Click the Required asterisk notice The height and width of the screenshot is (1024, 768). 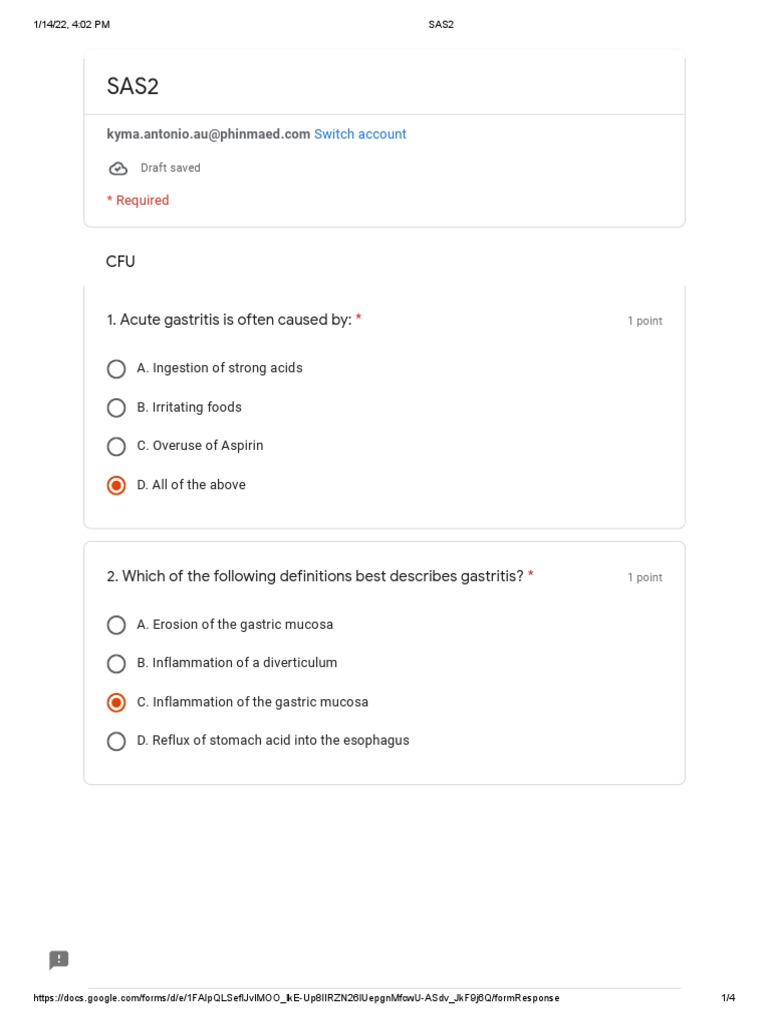[x=138, y=200]
